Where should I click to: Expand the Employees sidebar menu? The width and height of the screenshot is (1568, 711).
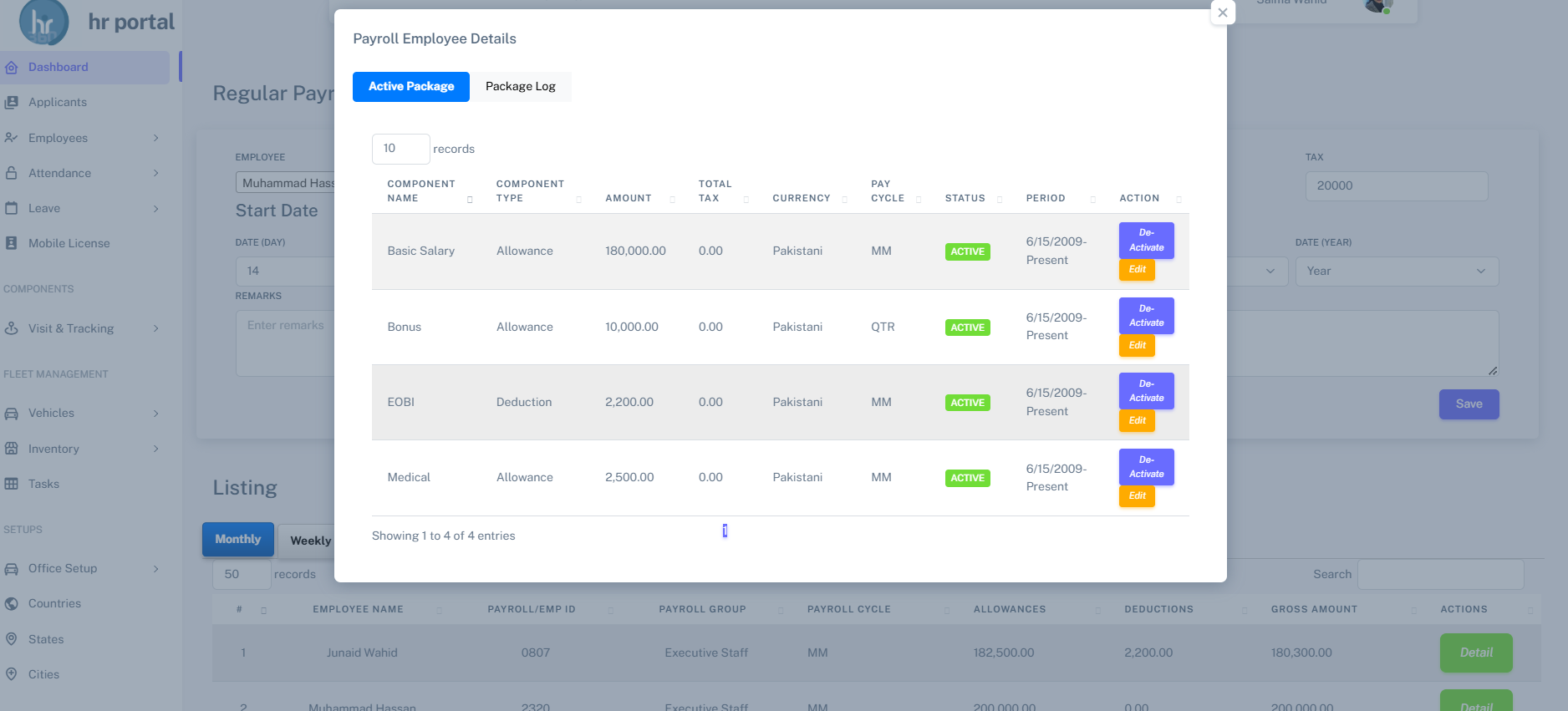(x=155, y=138)
